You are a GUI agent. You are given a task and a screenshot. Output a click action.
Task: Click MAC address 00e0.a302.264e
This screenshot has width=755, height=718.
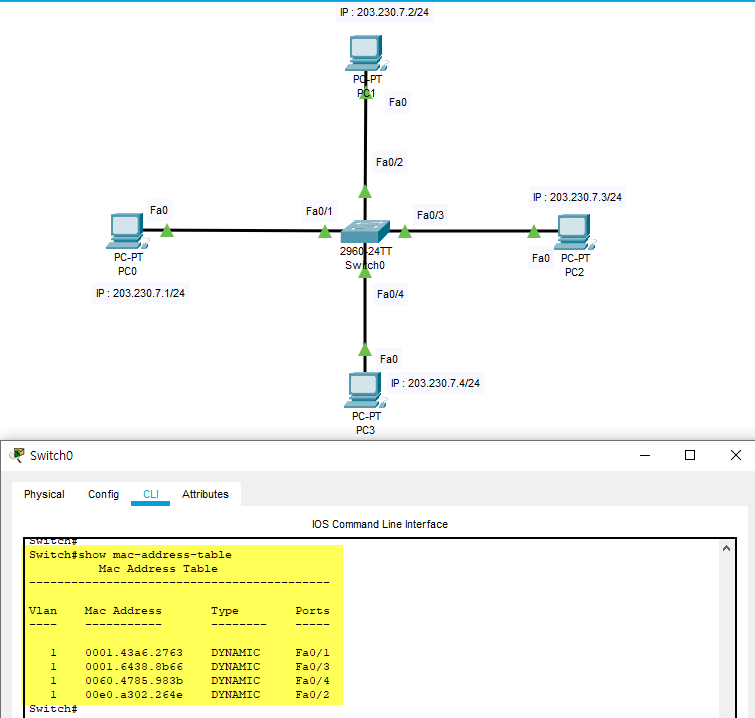pos(134,694)
